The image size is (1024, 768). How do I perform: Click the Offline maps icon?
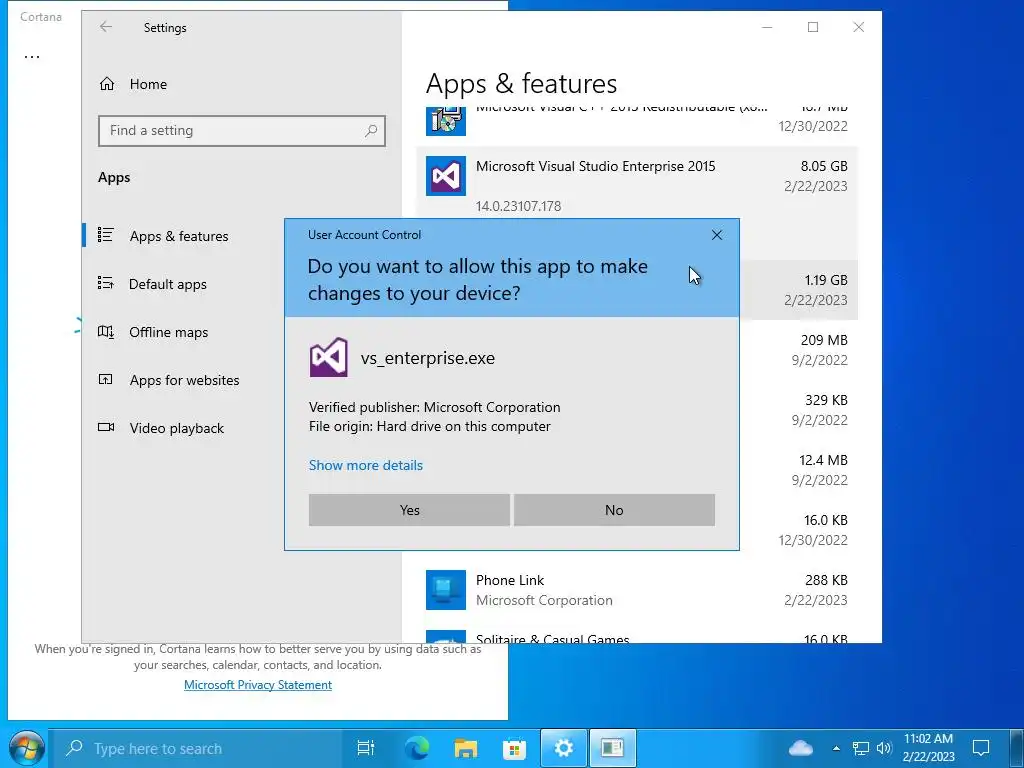pyautogui.click(x=106, y=331)
